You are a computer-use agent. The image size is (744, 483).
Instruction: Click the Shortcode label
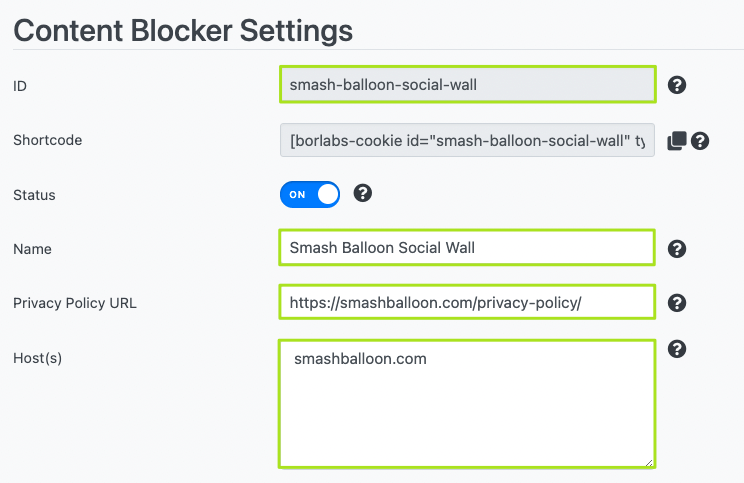[47, 140]
